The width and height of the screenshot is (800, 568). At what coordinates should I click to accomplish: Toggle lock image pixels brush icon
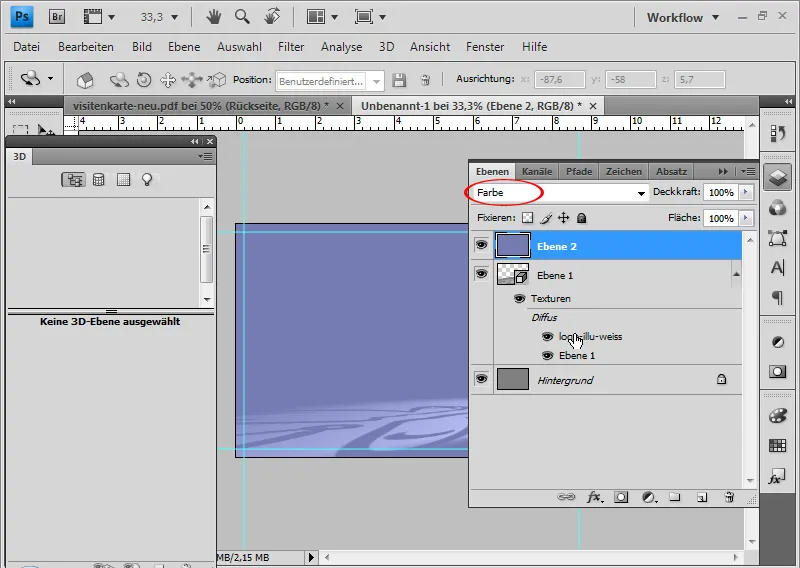tap(545, 218)
